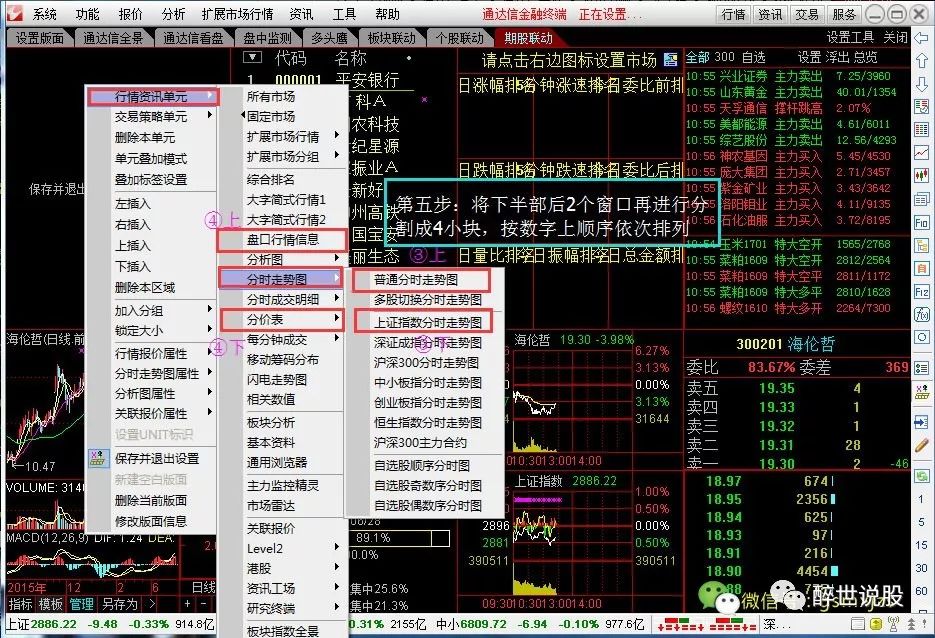This screenshot has height=638, width=935.
Task: Expand 分析图 submenu
Action: pyautogui.click(x=337, y=258)
